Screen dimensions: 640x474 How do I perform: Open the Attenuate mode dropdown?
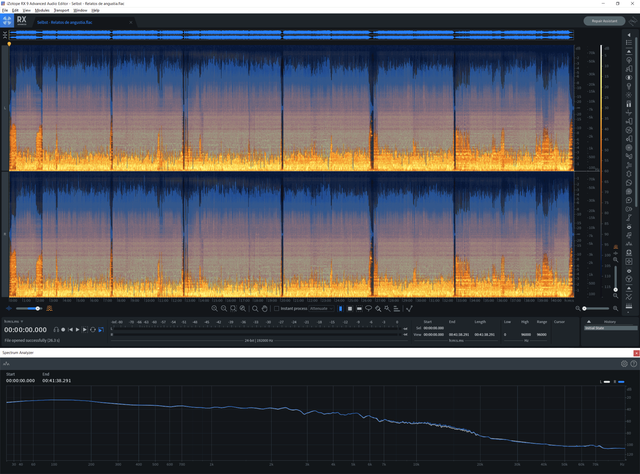pos(321,309)
